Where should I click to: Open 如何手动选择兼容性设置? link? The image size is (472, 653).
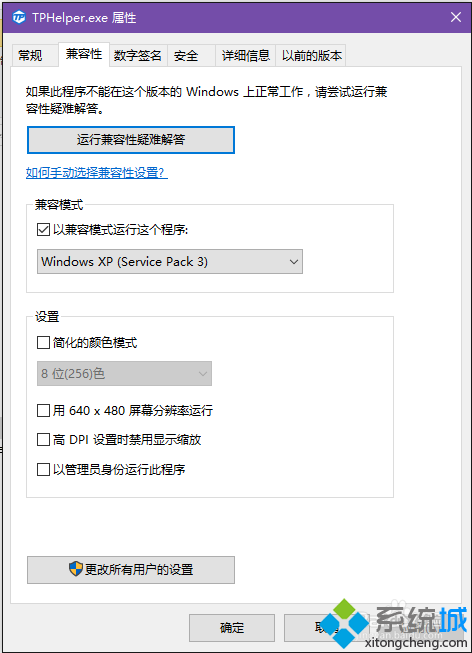97,172
